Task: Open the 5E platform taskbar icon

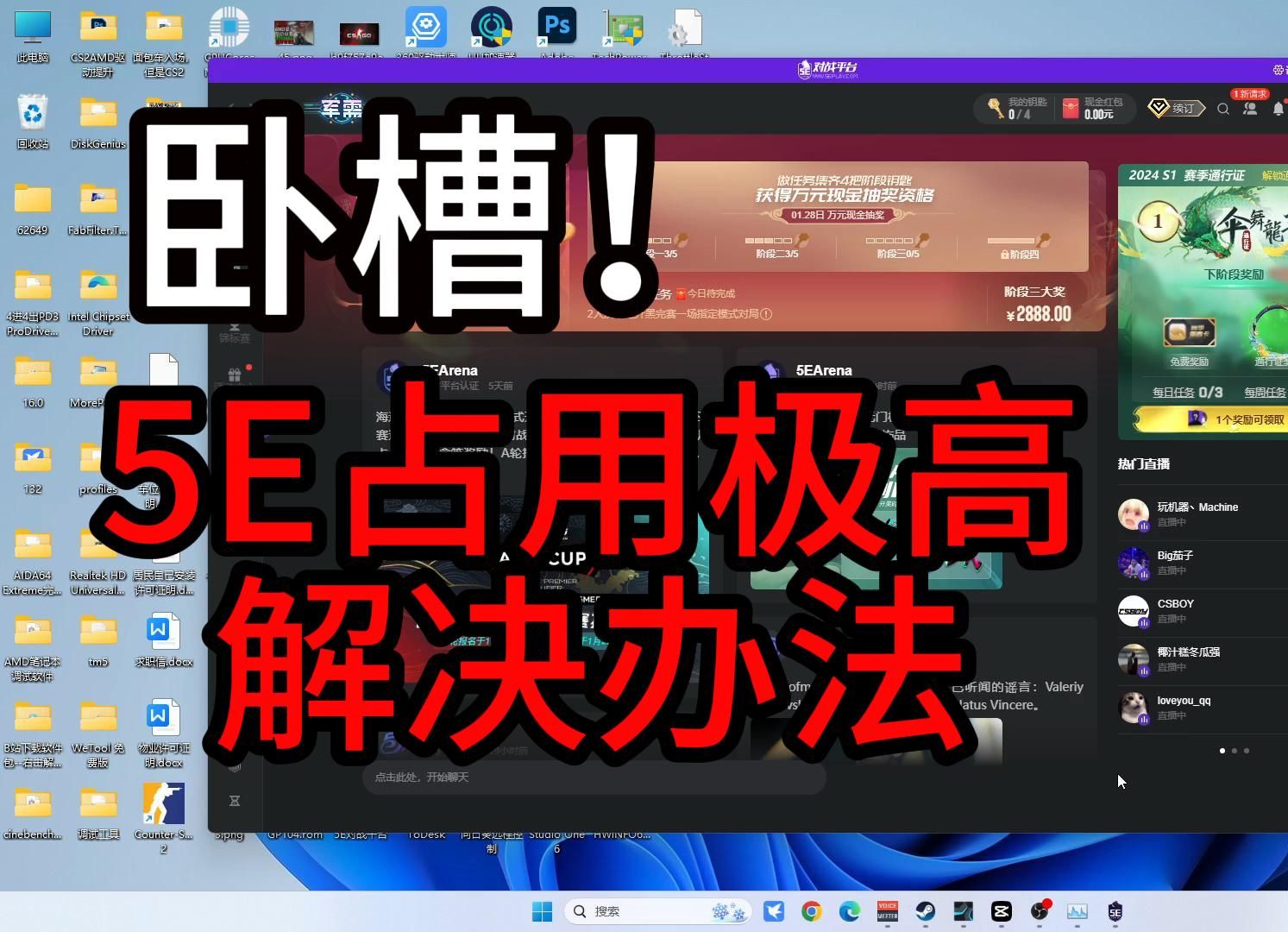Action: [x=1115, y=911]
